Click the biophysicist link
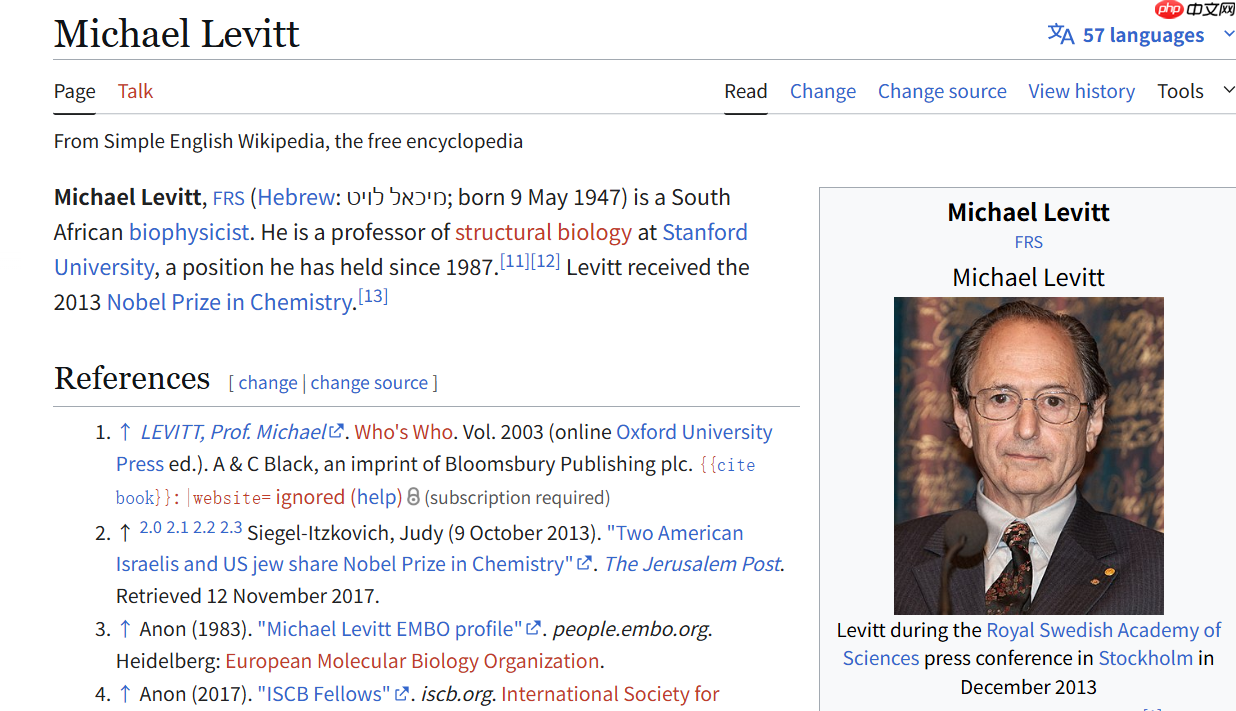The image size is (1236, 711). tap(189, 232)
